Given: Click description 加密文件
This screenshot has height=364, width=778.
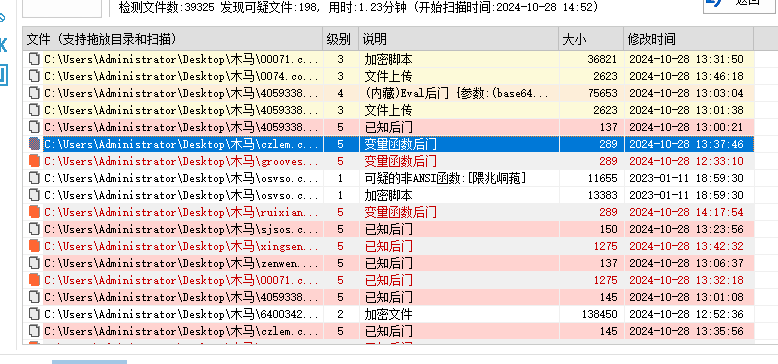Looking at the screenshot, I should [x=389, y=313].
